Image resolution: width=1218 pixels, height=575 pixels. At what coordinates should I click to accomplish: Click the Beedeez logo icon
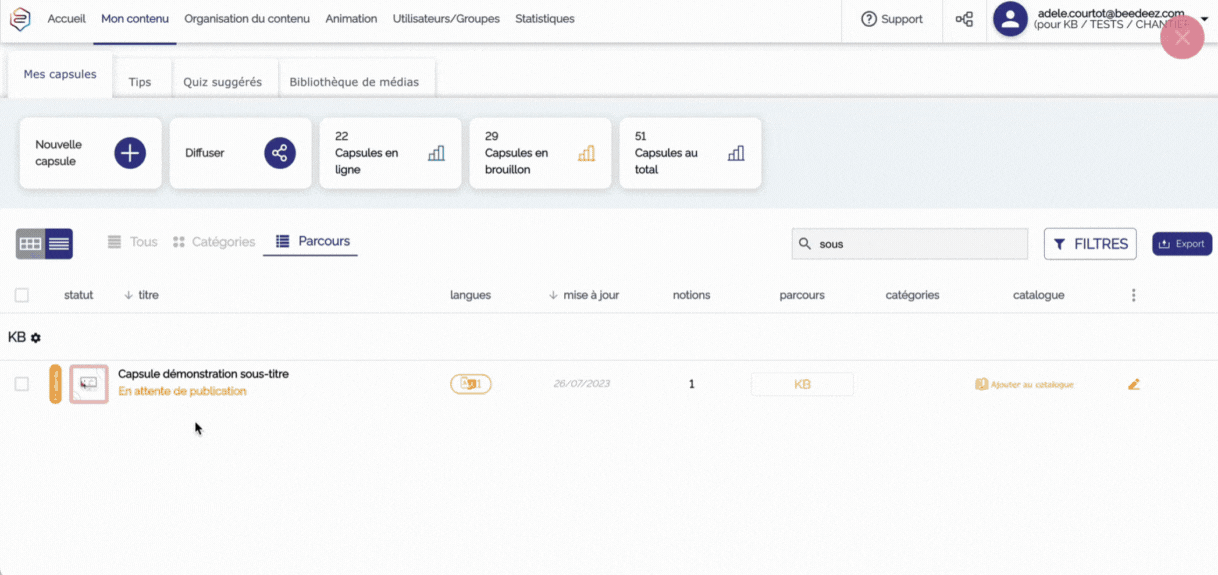point(20,19)
